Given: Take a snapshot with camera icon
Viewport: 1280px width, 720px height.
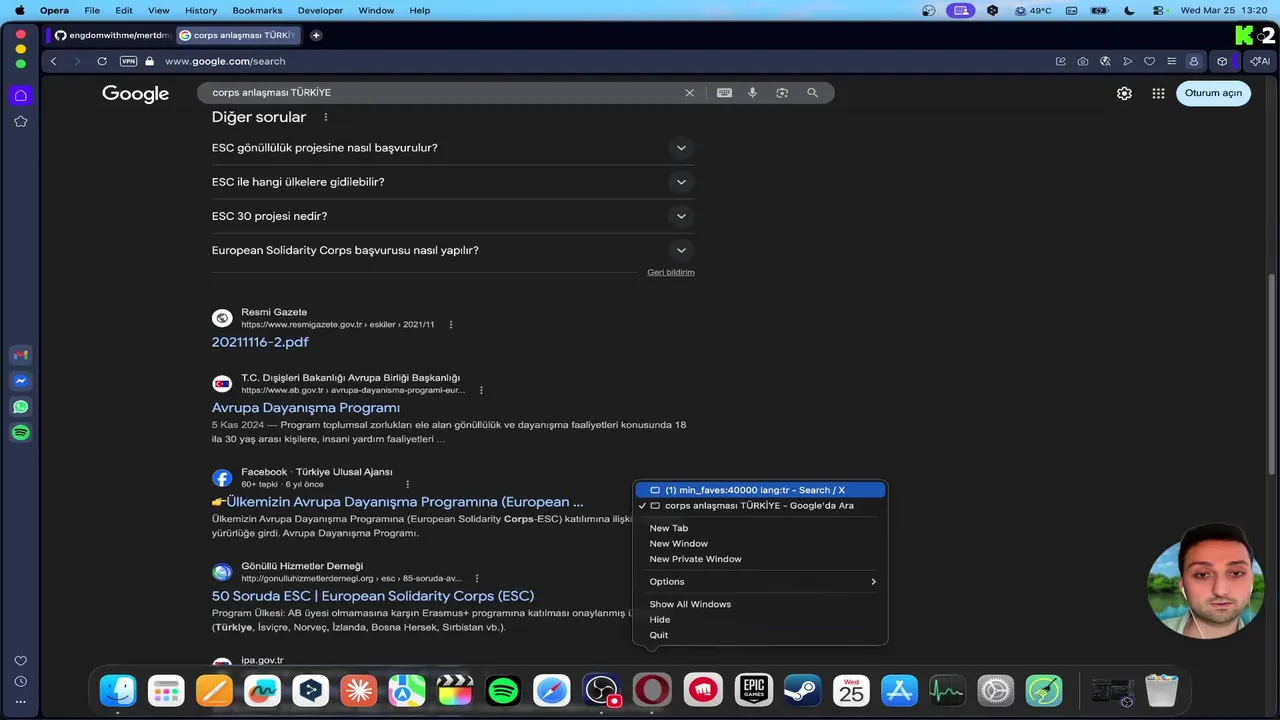Looking at the screenshot, I should point(1083,61).
